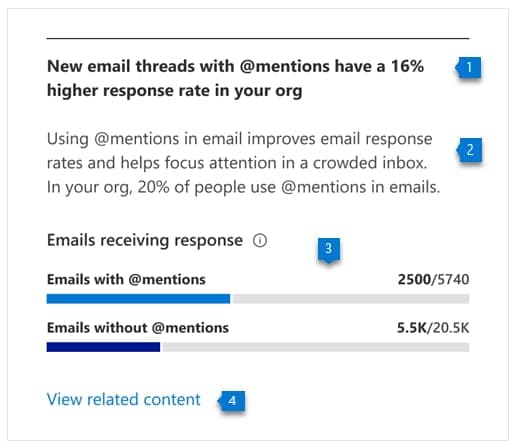Click the sentence stating 20% of people use @mentions

(243, 187)
